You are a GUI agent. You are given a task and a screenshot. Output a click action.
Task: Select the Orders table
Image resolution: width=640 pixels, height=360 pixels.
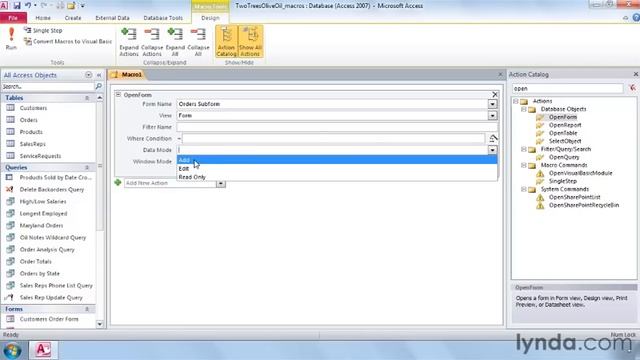[28, 120]
